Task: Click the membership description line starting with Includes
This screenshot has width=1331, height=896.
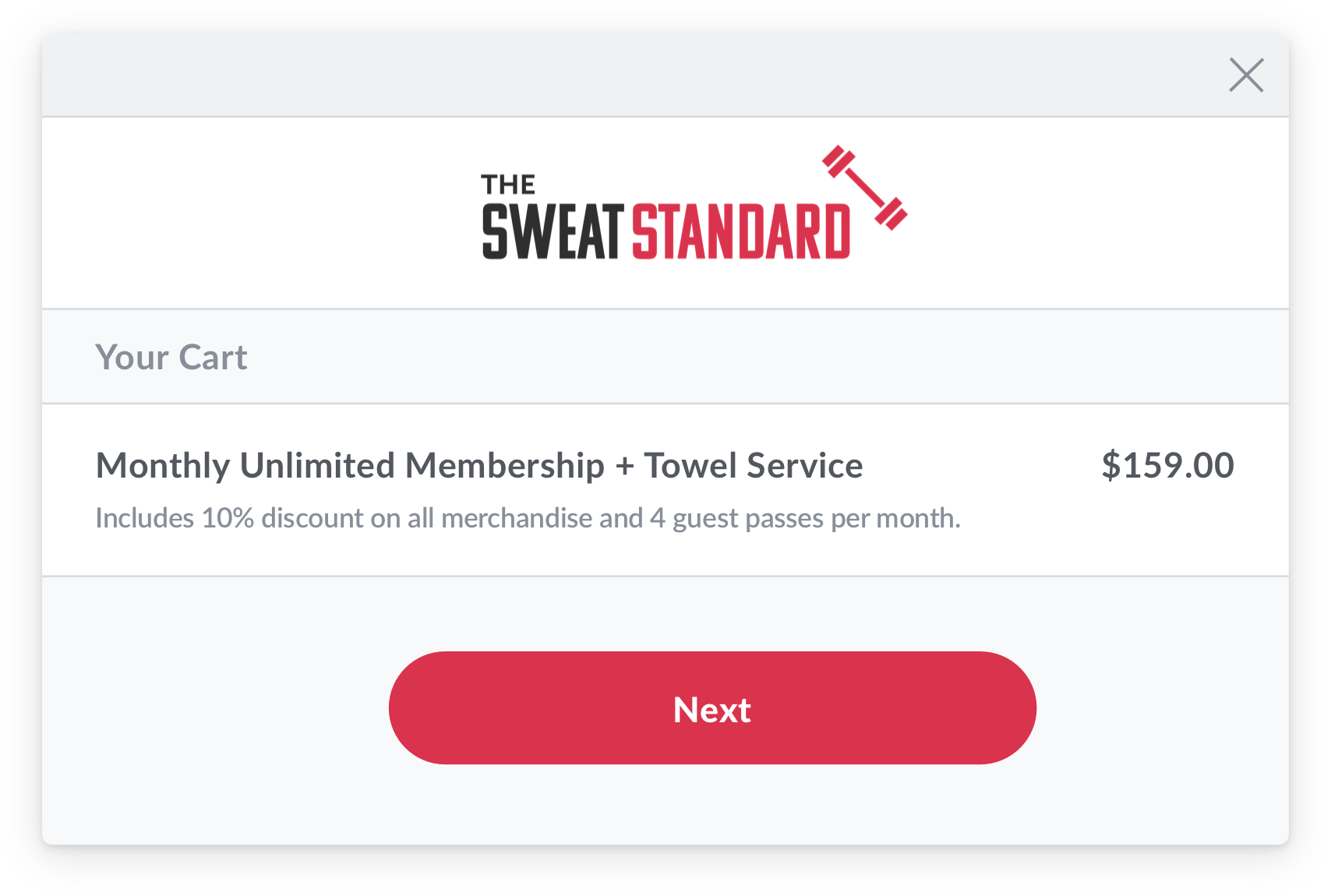Action: pyautogui.click(x=528, y=518)
